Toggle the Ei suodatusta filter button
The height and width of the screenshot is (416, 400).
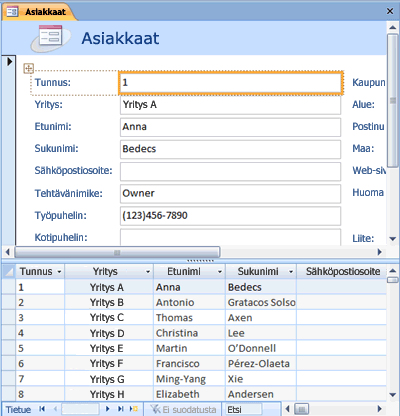click(183, 409)
